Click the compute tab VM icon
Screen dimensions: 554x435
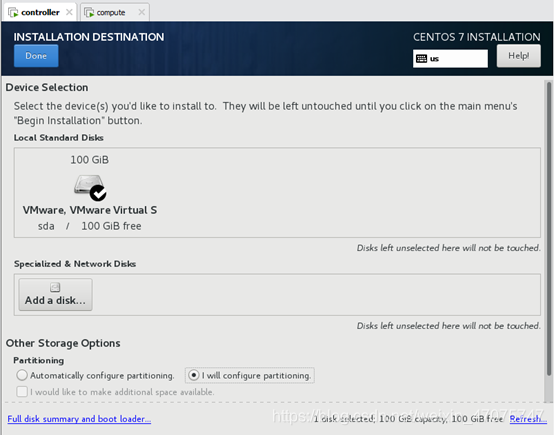89,13
